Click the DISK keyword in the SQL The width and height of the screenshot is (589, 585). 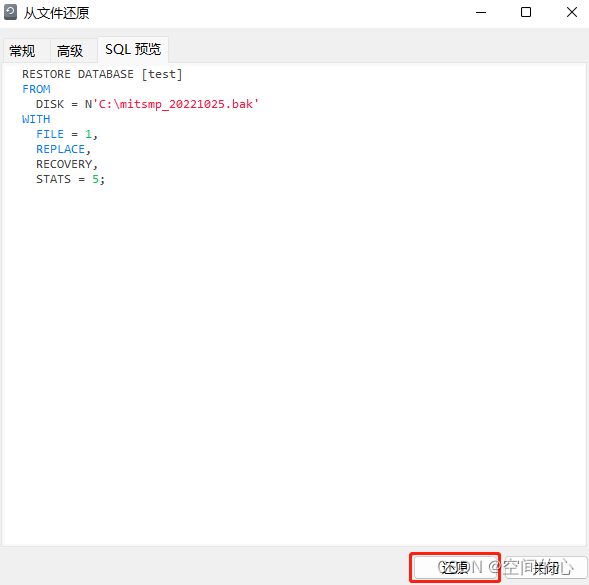click(x=50, y=104)
